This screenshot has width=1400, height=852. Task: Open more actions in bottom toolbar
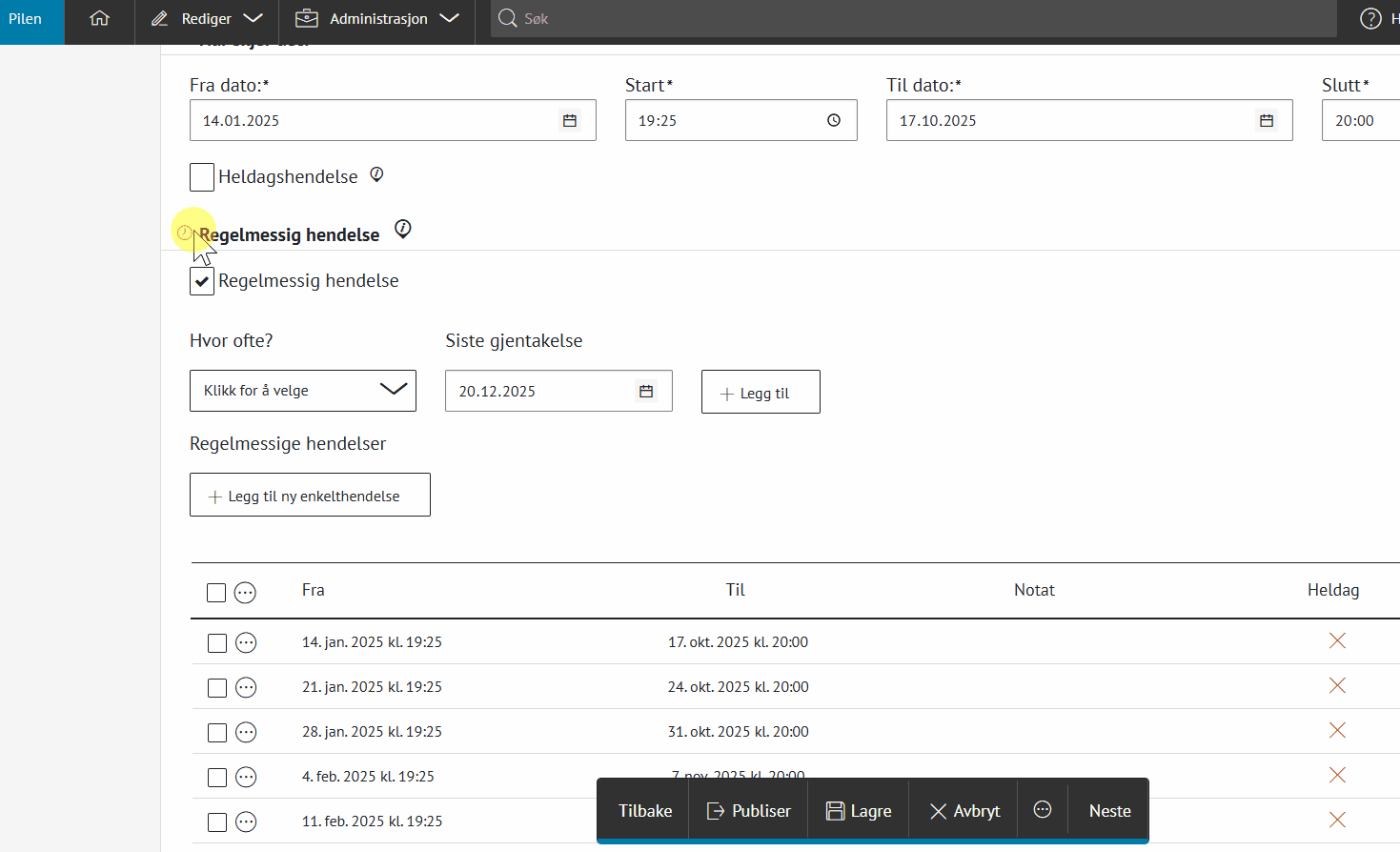tap(1043, 810)
